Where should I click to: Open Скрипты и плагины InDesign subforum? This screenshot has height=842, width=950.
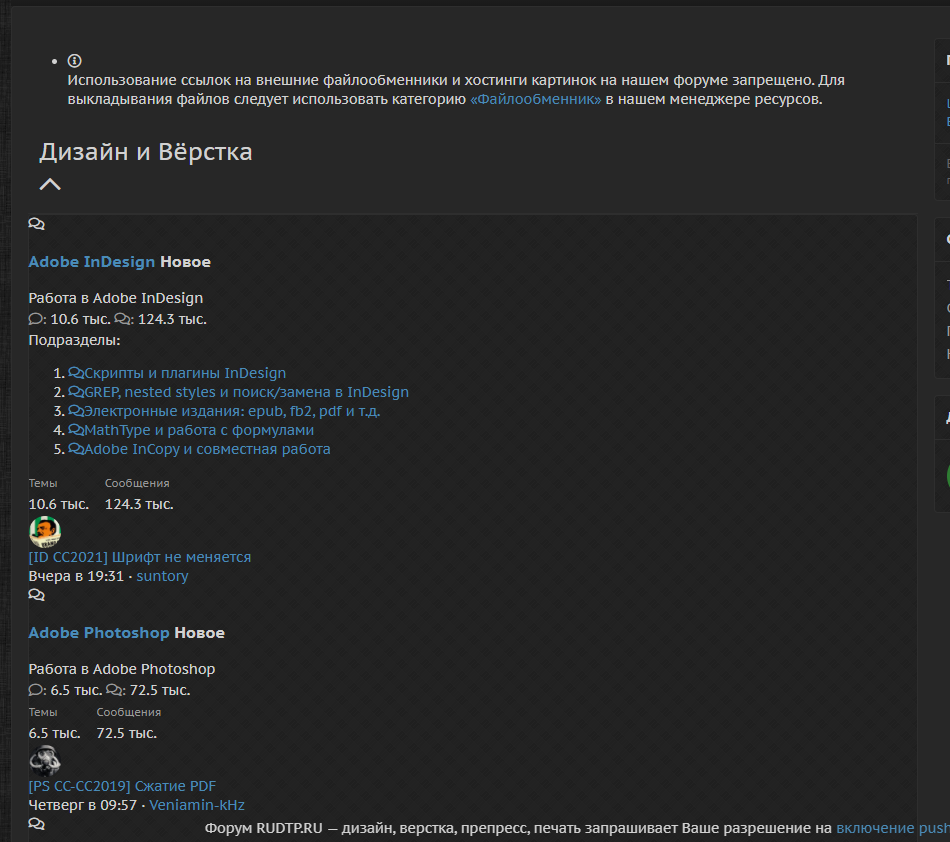tap(185, 373)
